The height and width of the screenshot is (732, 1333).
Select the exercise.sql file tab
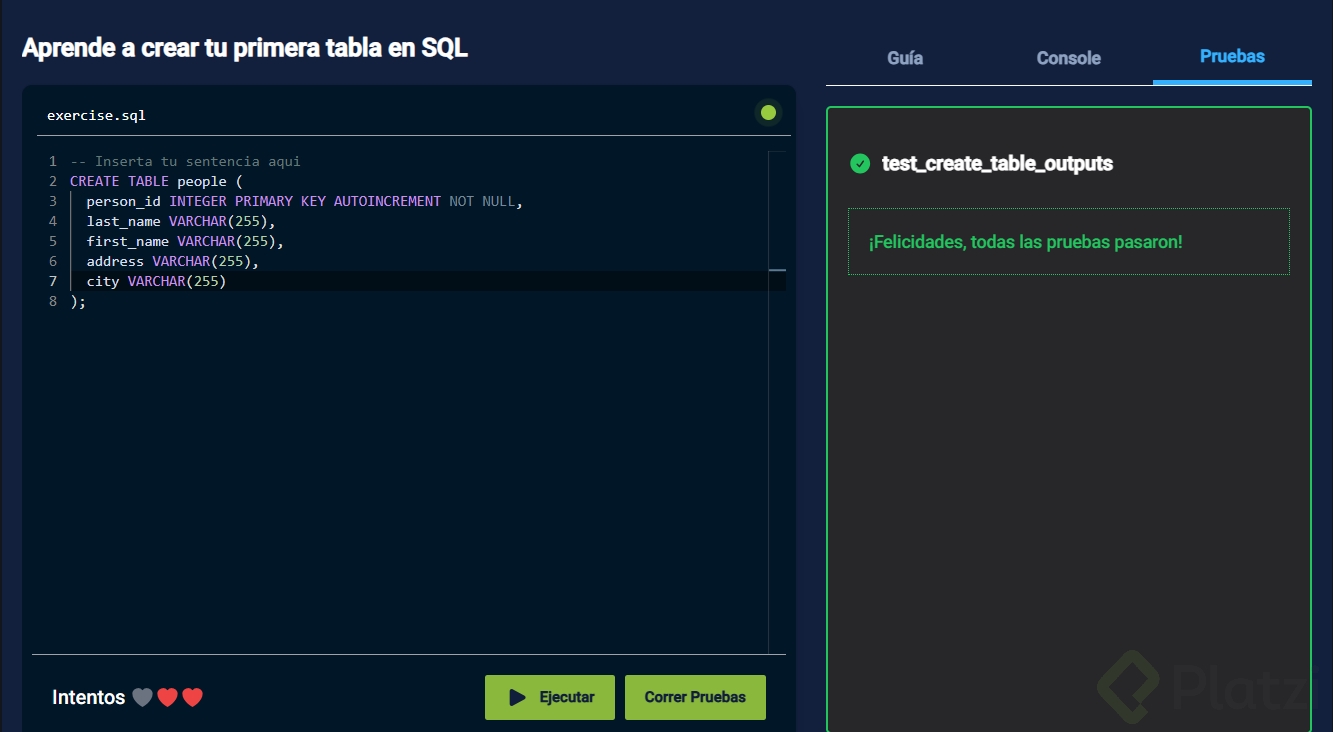(x=96, y=115)
